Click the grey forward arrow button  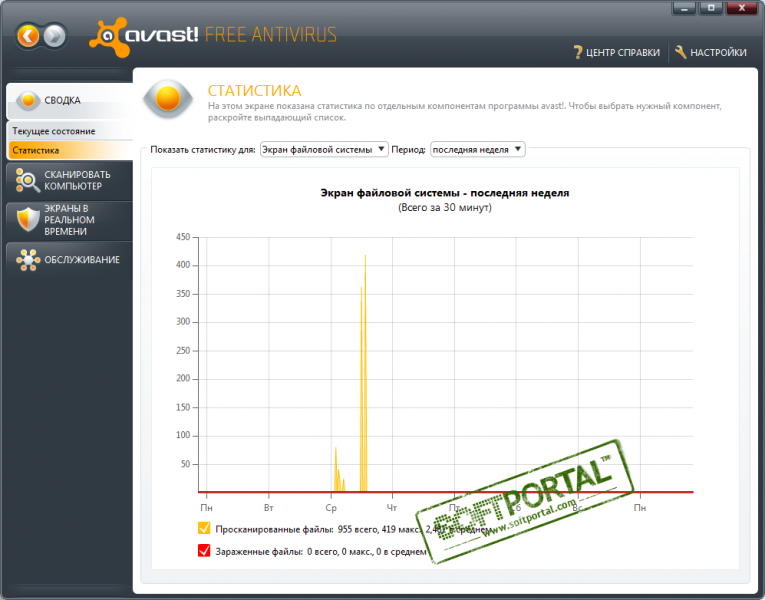point(55,36)
